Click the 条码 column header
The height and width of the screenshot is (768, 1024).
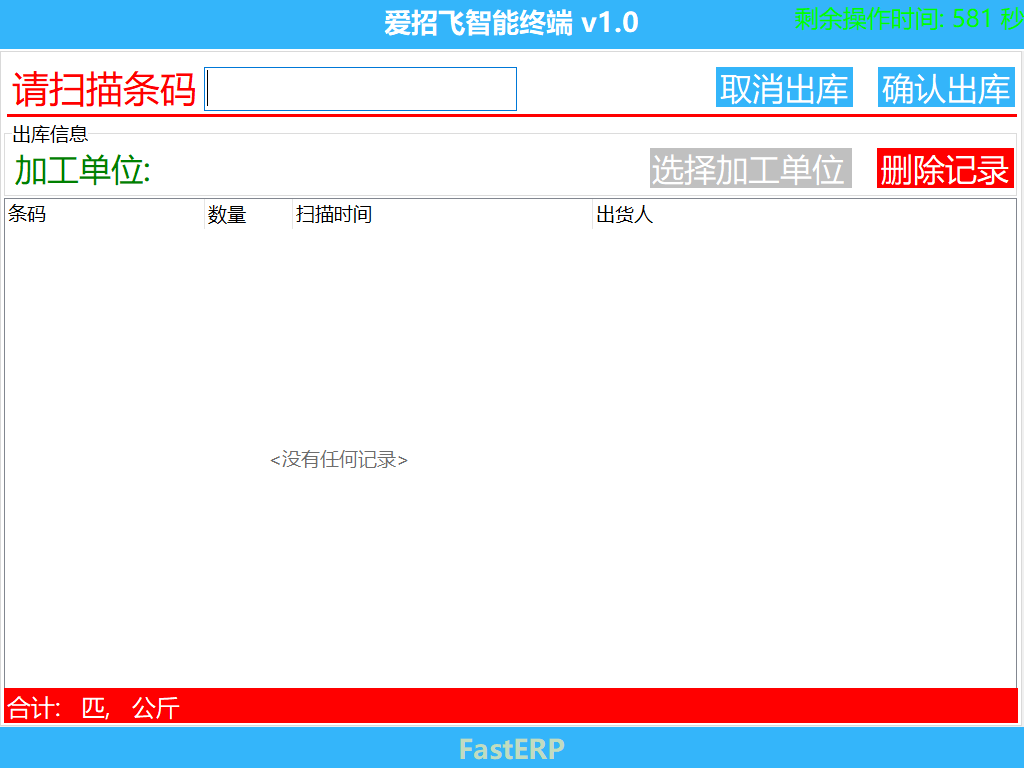pos(104,214)
